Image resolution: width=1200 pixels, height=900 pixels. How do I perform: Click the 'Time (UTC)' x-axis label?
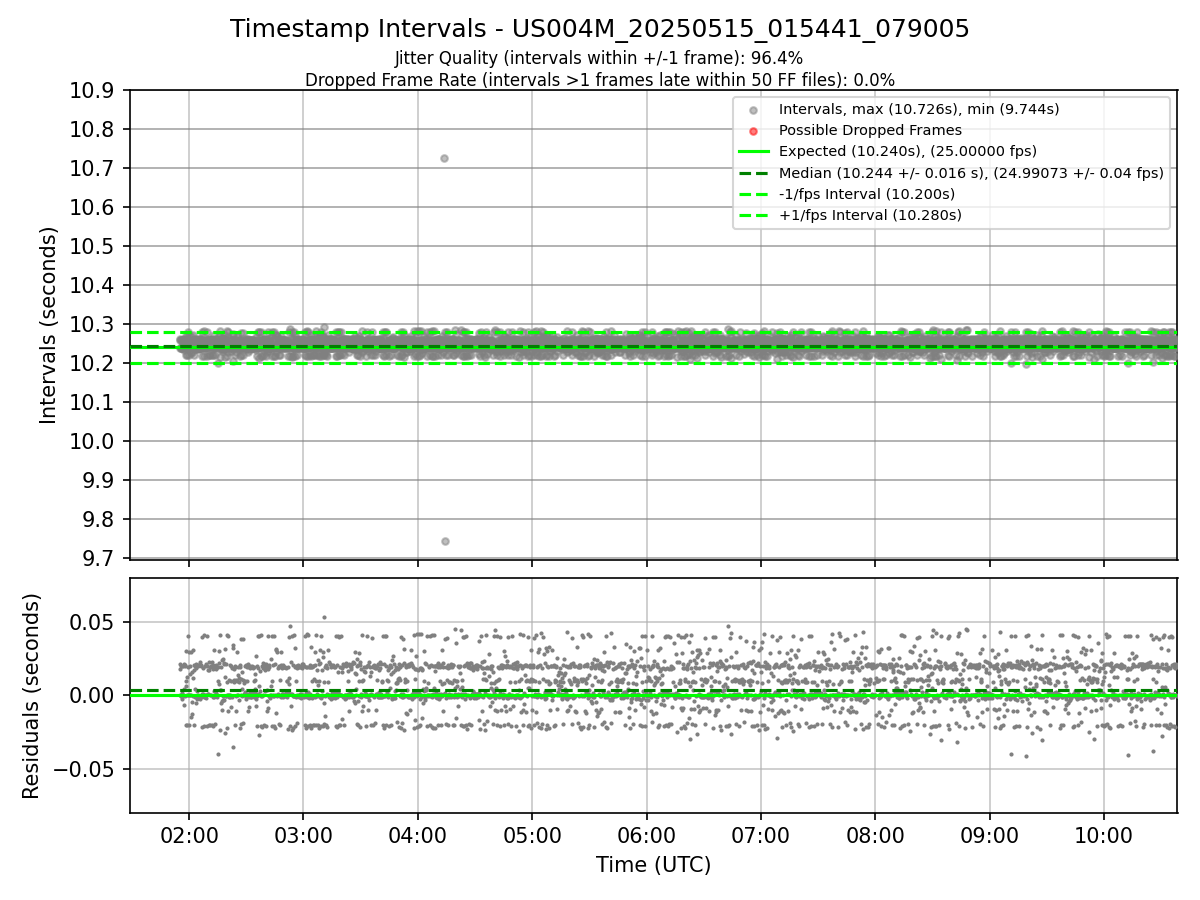653,865
